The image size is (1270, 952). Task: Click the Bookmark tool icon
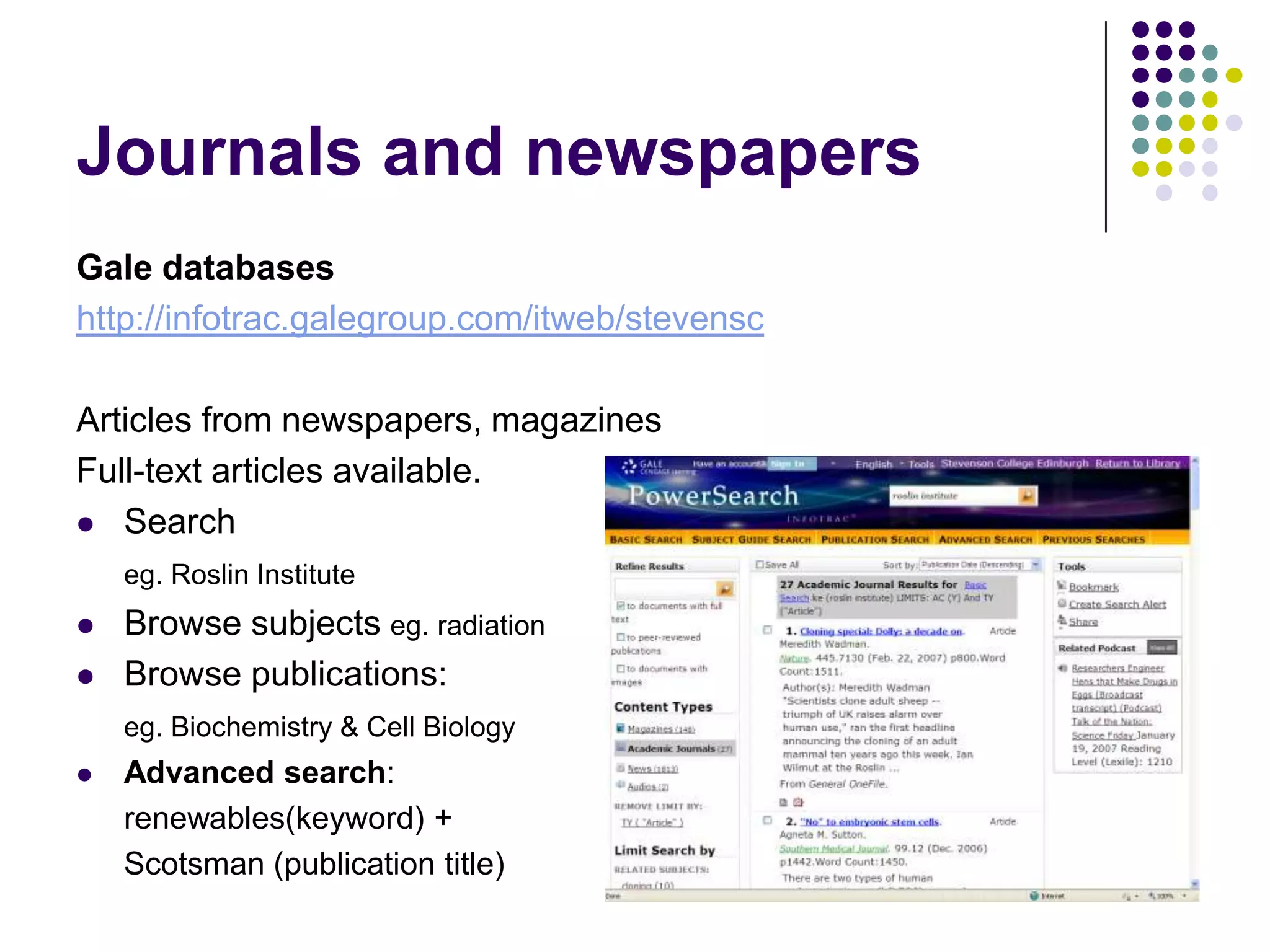1061,586
